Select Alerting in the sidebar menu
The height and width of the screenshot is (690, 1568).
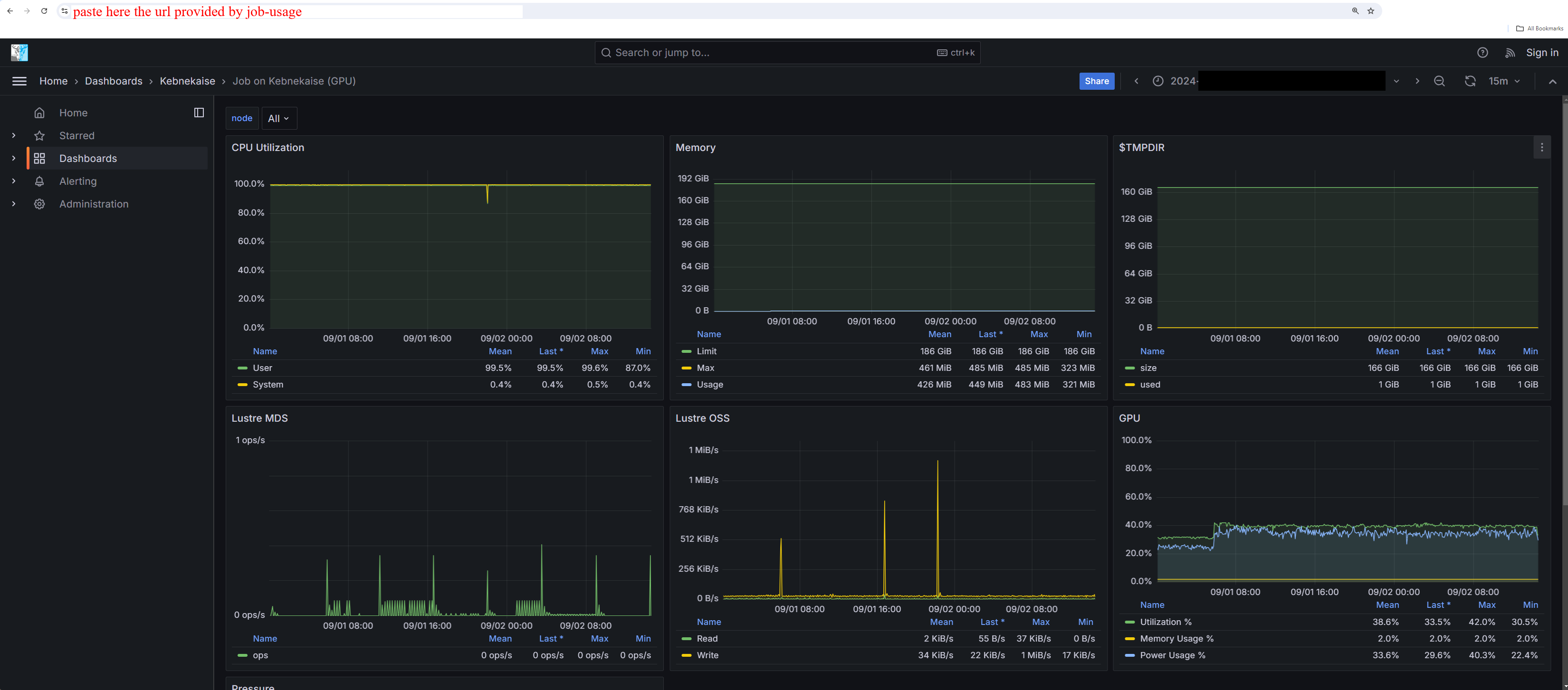click(78, 181)
